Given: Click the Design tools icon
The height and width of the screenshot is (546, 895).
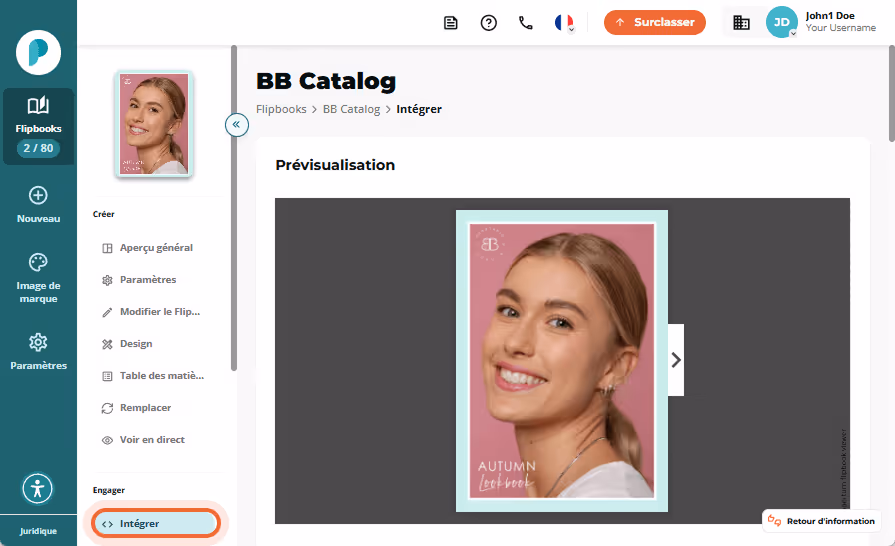Looking at the screenshot, I should tap(107, 344).
